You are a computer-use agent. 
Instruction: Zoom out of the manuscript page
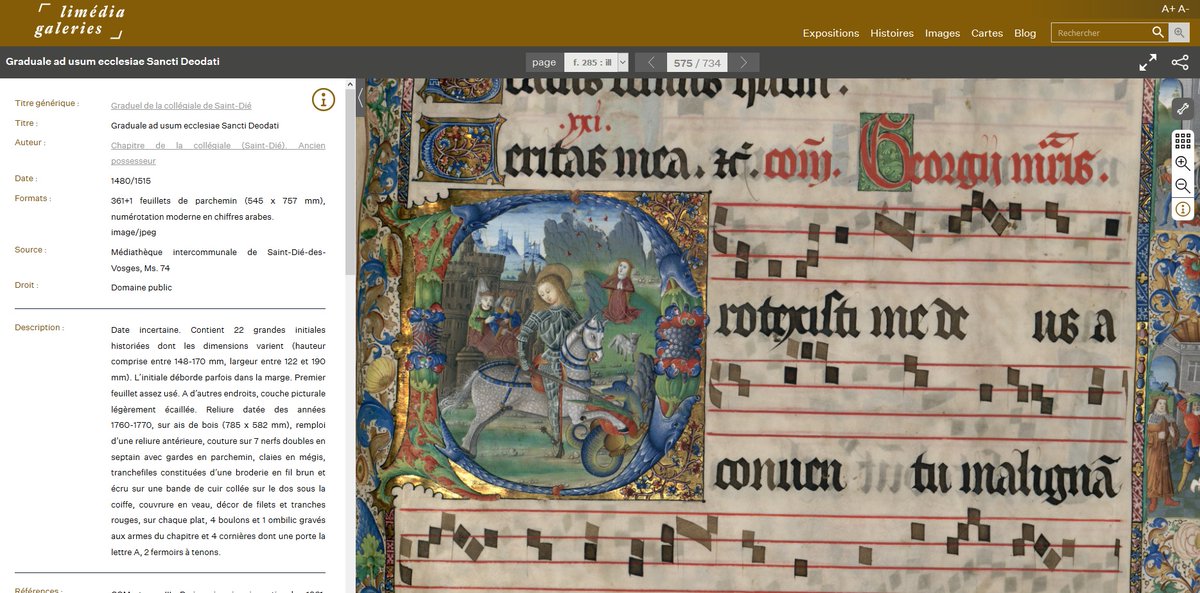tap(1182, 186)
